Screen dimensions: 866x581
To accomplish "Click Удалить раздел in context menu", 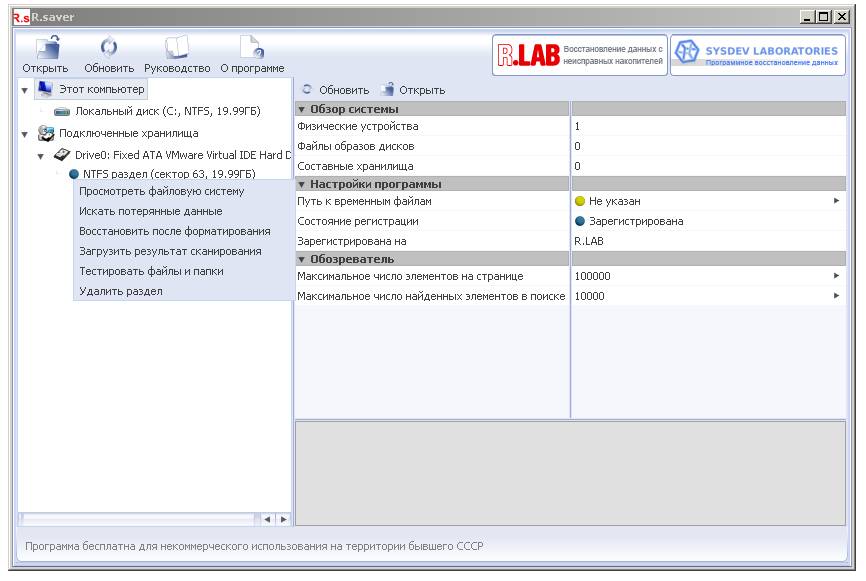I will point(120,291).
